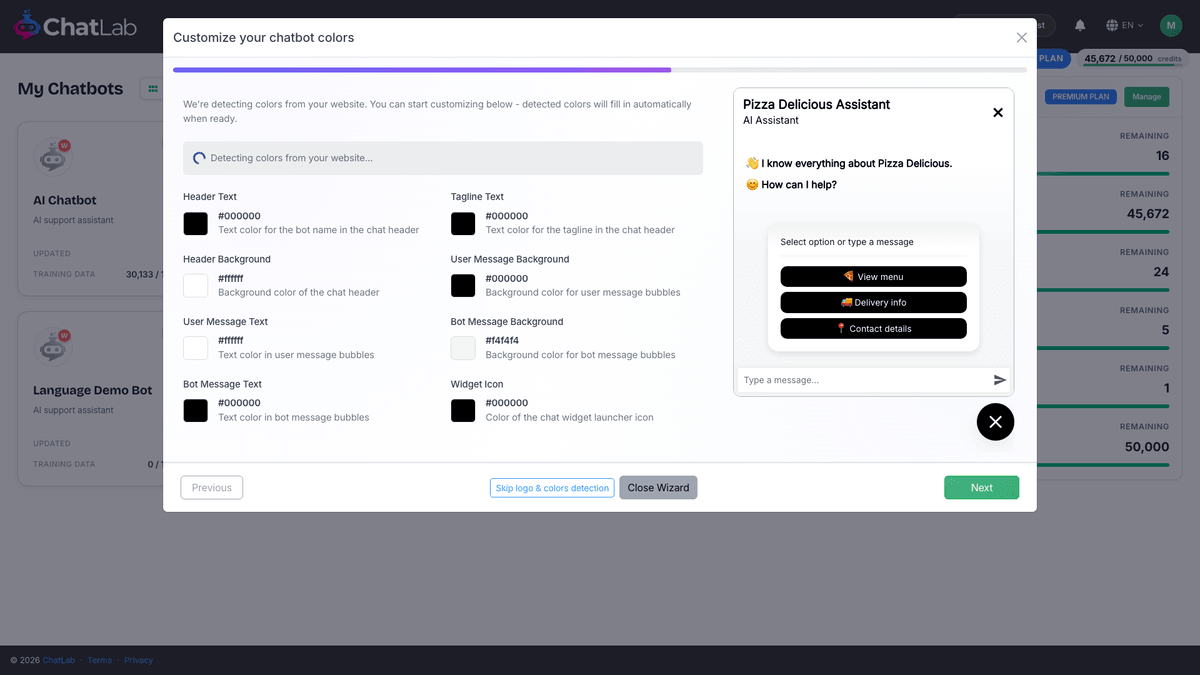Image resolution: width=1200 pixels, height=675 pixels.
Task: Click the Close Wizard button
Action: pyautogui.click(x=658, y=488)
